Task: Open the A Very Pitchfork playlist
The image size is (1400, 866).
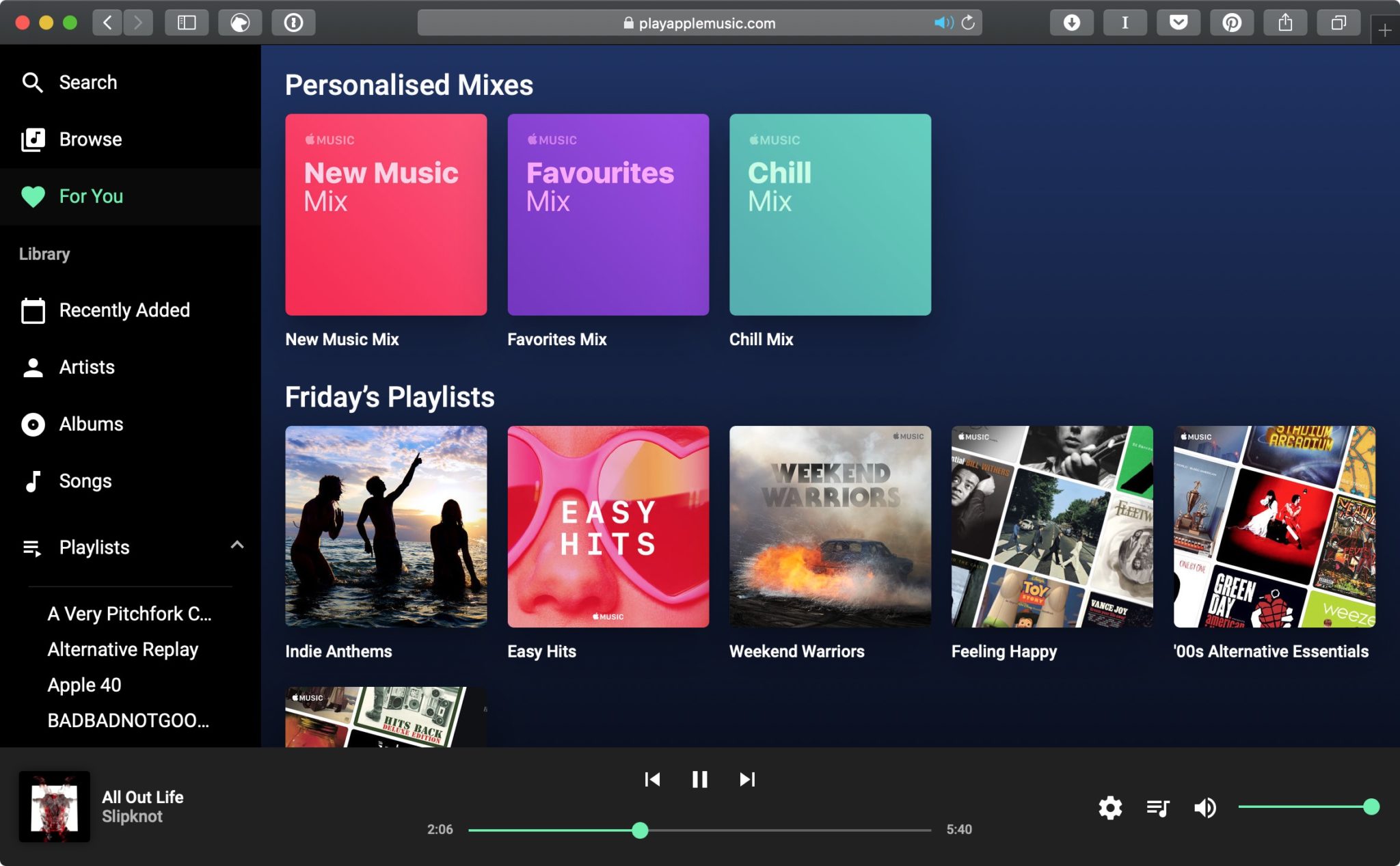Action: pos(129,614)
